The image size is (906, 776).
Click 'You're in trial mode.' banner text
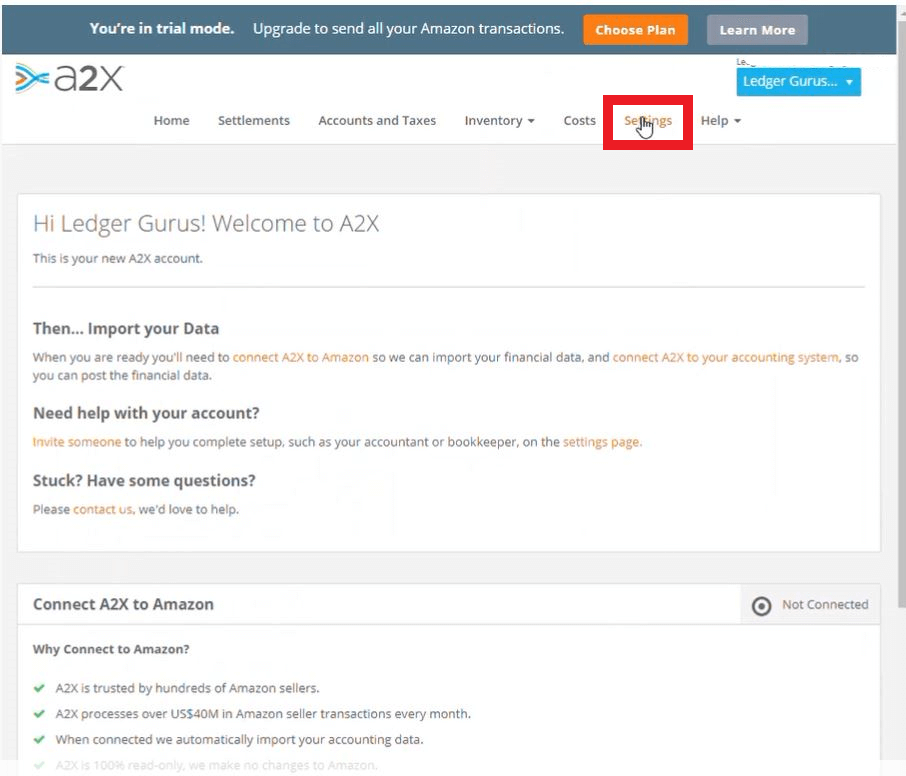tap(162, 29)
